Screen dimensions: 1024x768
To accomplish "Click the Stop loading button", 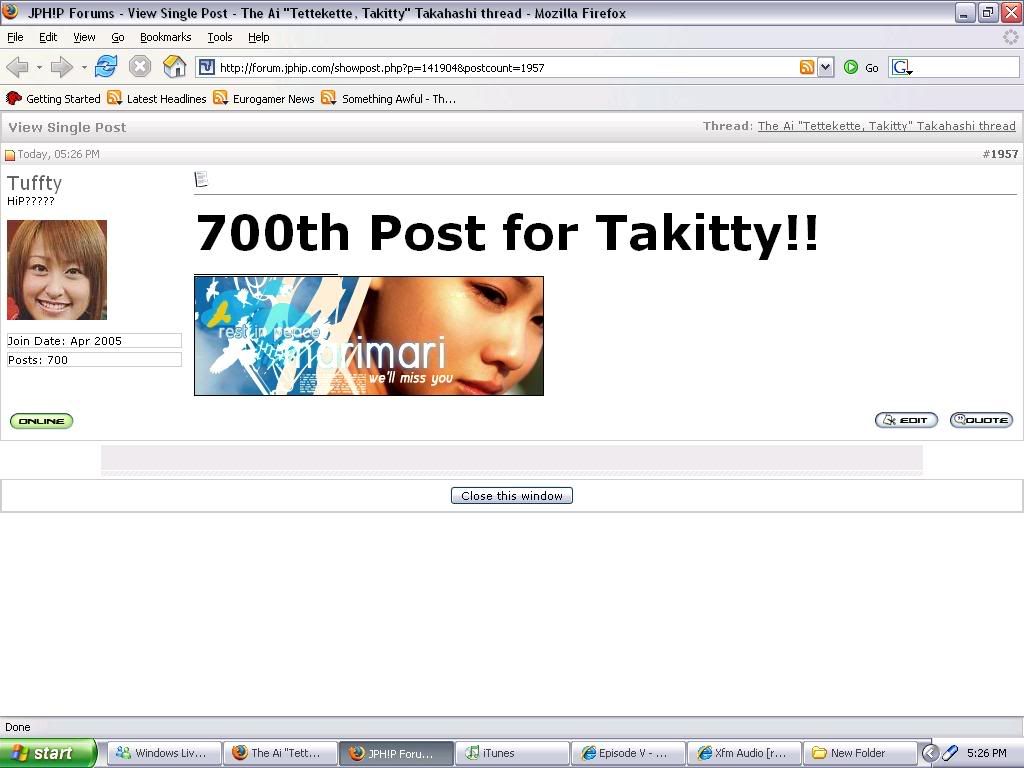I will (x=140, y=67).
